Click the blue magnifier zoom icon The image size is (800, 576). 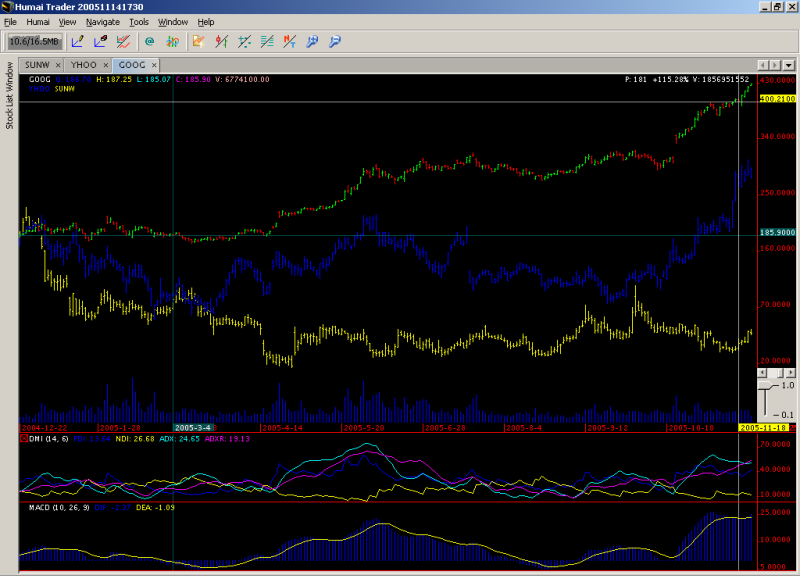(x=312, y=41)
